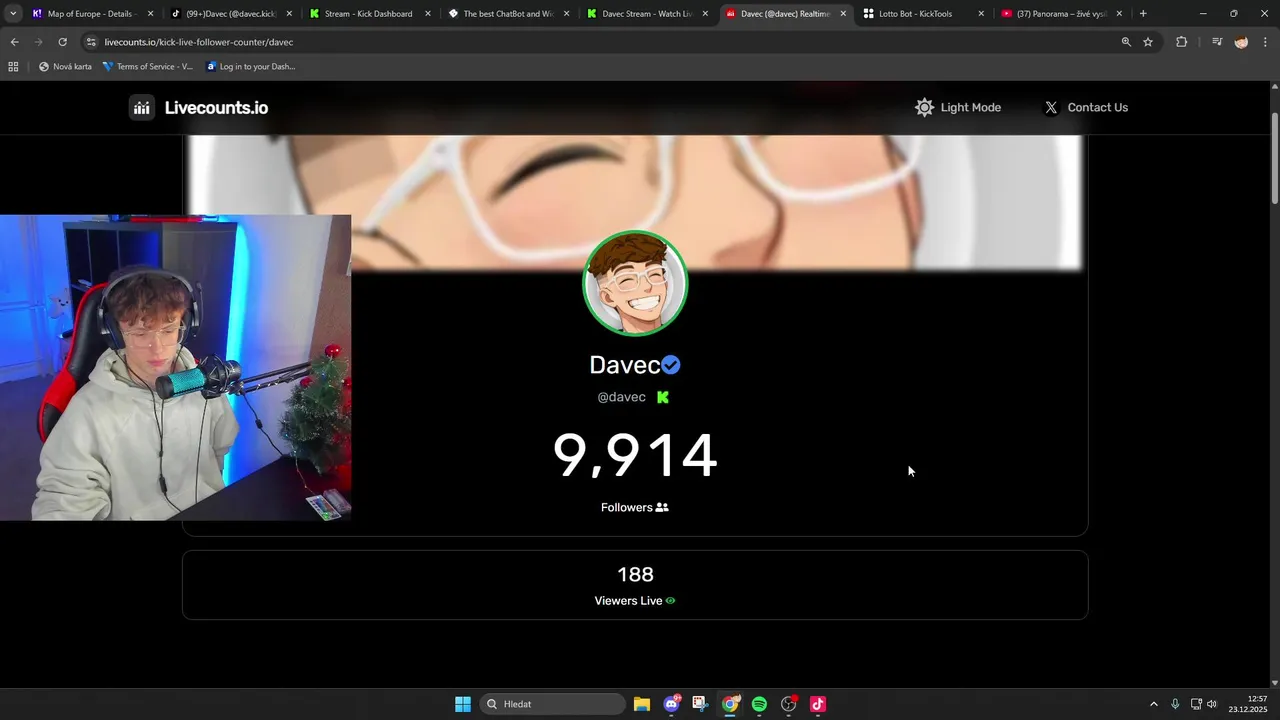
Task: Click the network icon in system tray
Action: coord(1196,704)
